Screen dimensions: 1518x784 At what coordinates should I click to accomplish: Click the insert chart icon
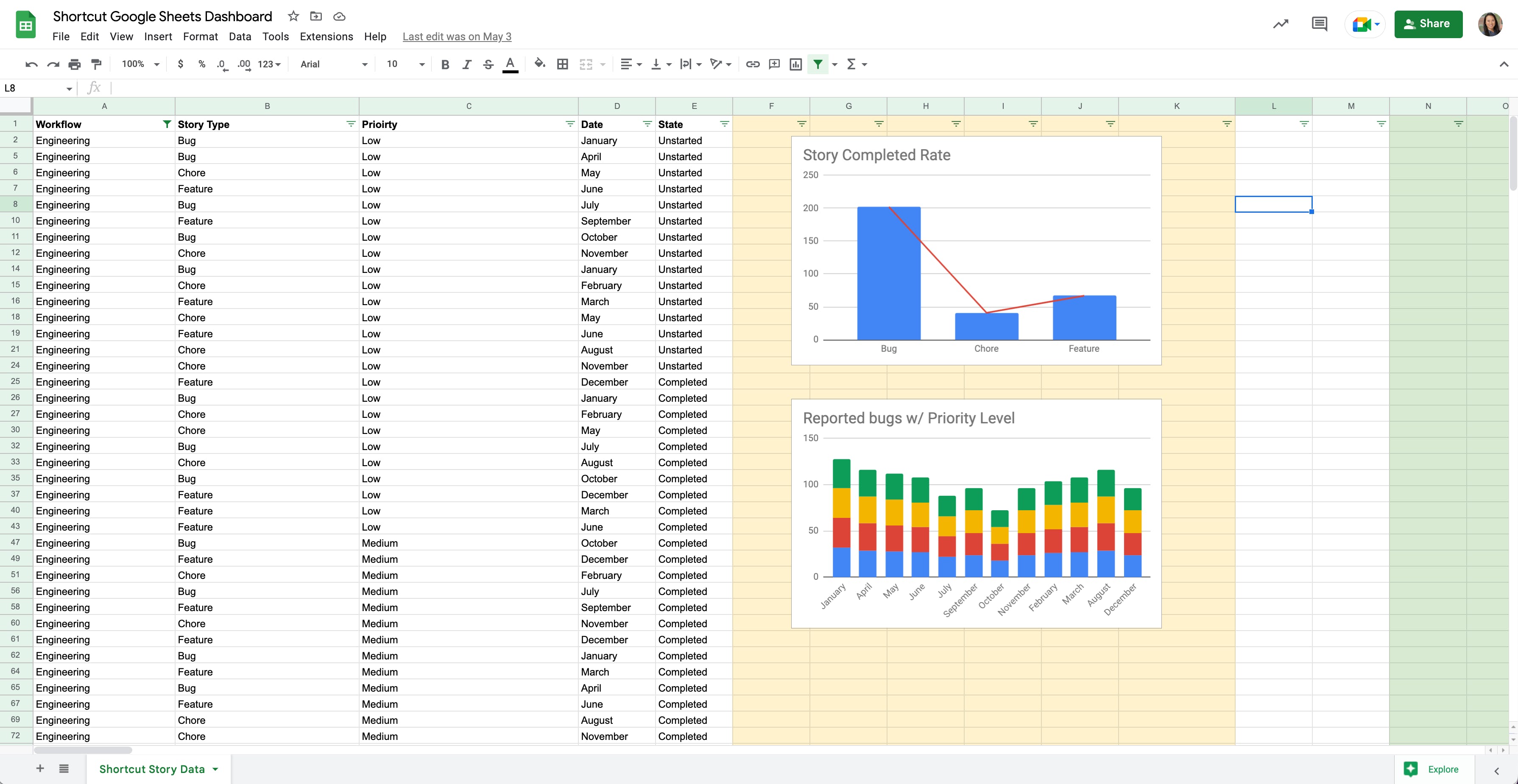tap(795, 64)
